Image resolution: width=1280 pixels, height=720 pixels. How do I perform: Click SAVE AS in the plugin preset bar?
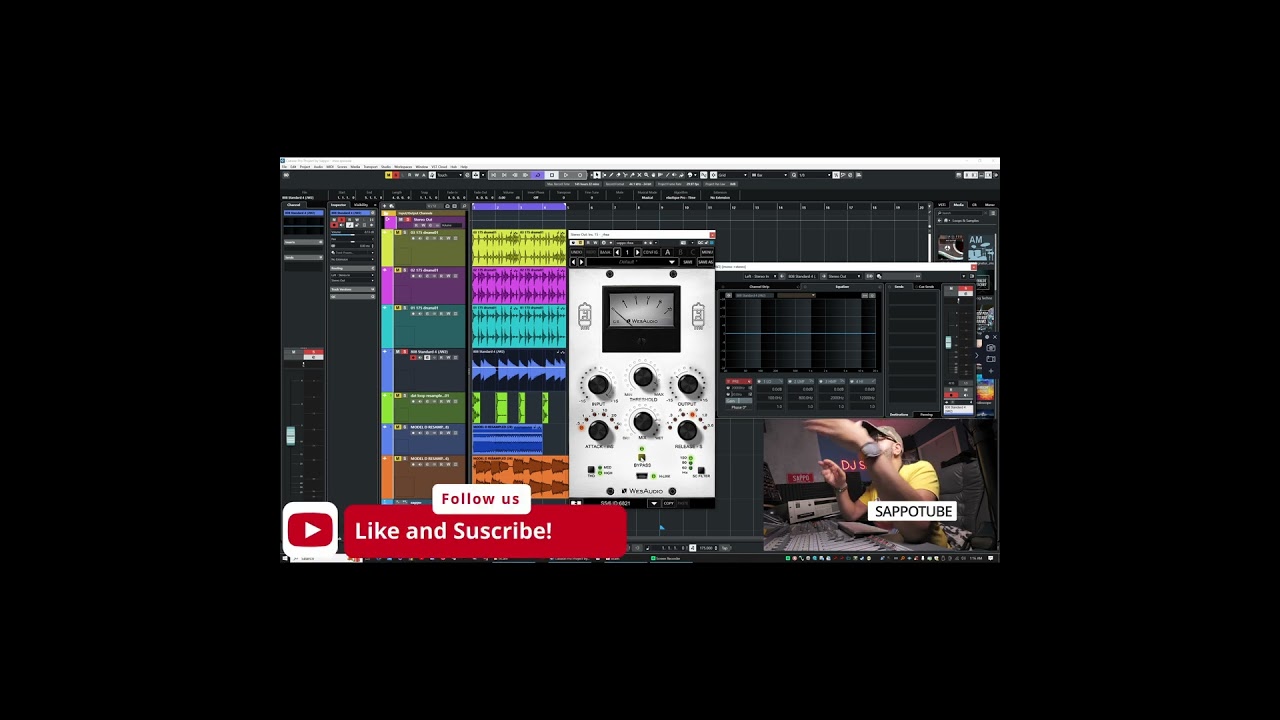coord(706,262)
